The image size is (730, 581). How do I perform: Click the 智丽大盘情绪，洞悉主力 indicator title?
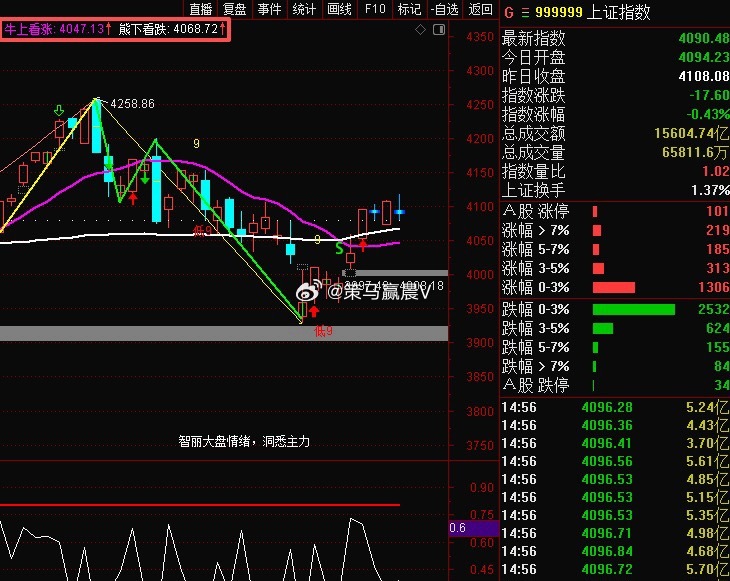(244, 441)
